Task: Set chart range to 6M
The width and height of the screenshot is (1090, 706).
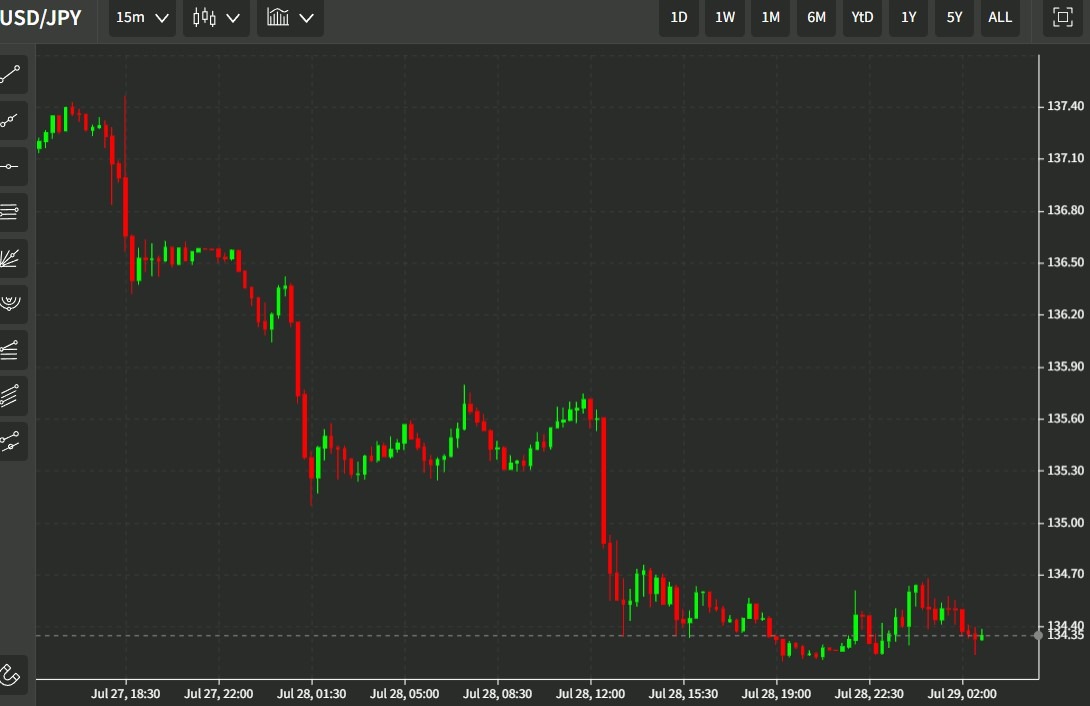Action: 816,17
